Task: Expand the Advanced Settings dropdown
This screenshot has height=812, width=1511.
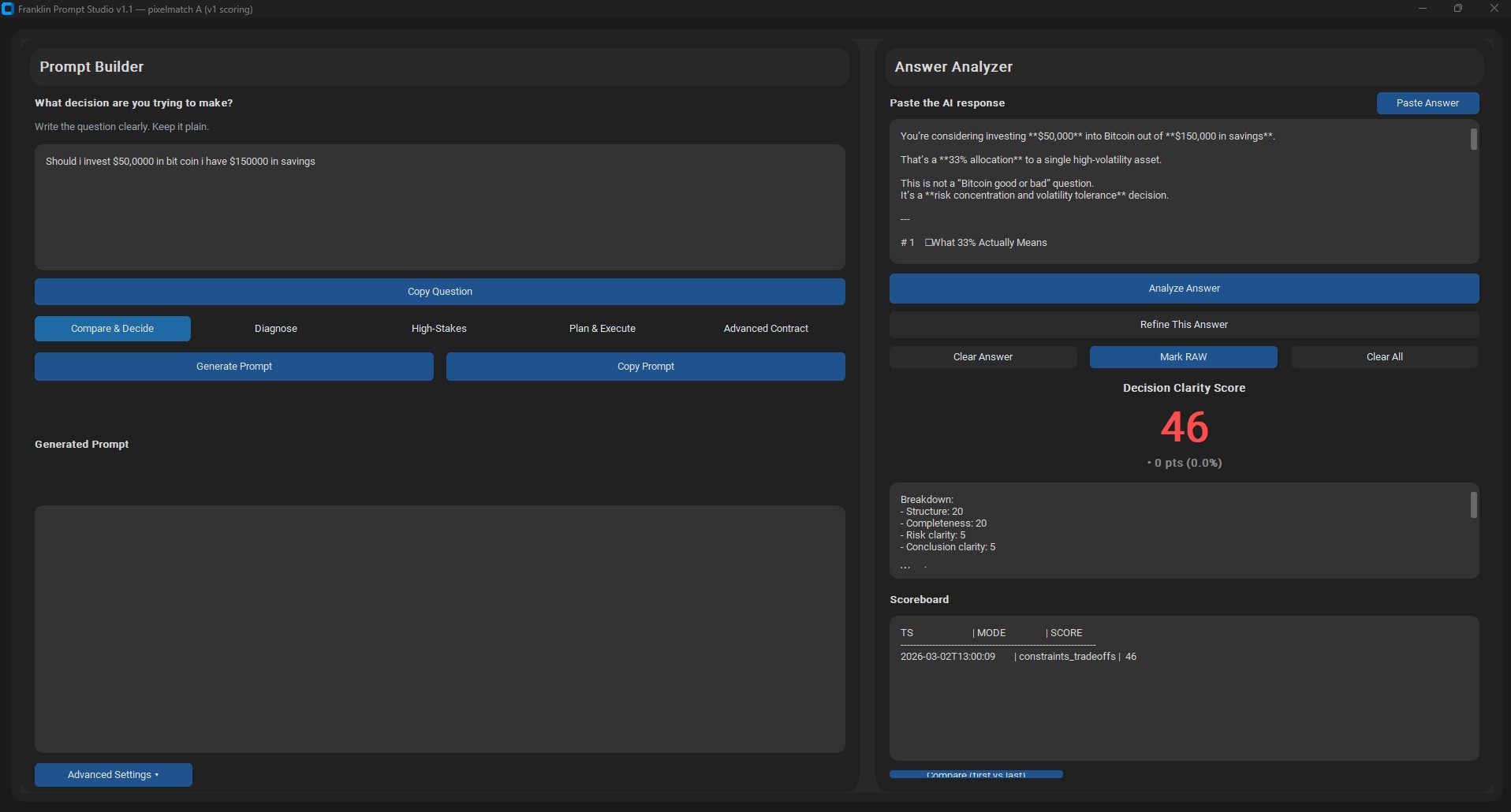Action: (x=113, y=775)
